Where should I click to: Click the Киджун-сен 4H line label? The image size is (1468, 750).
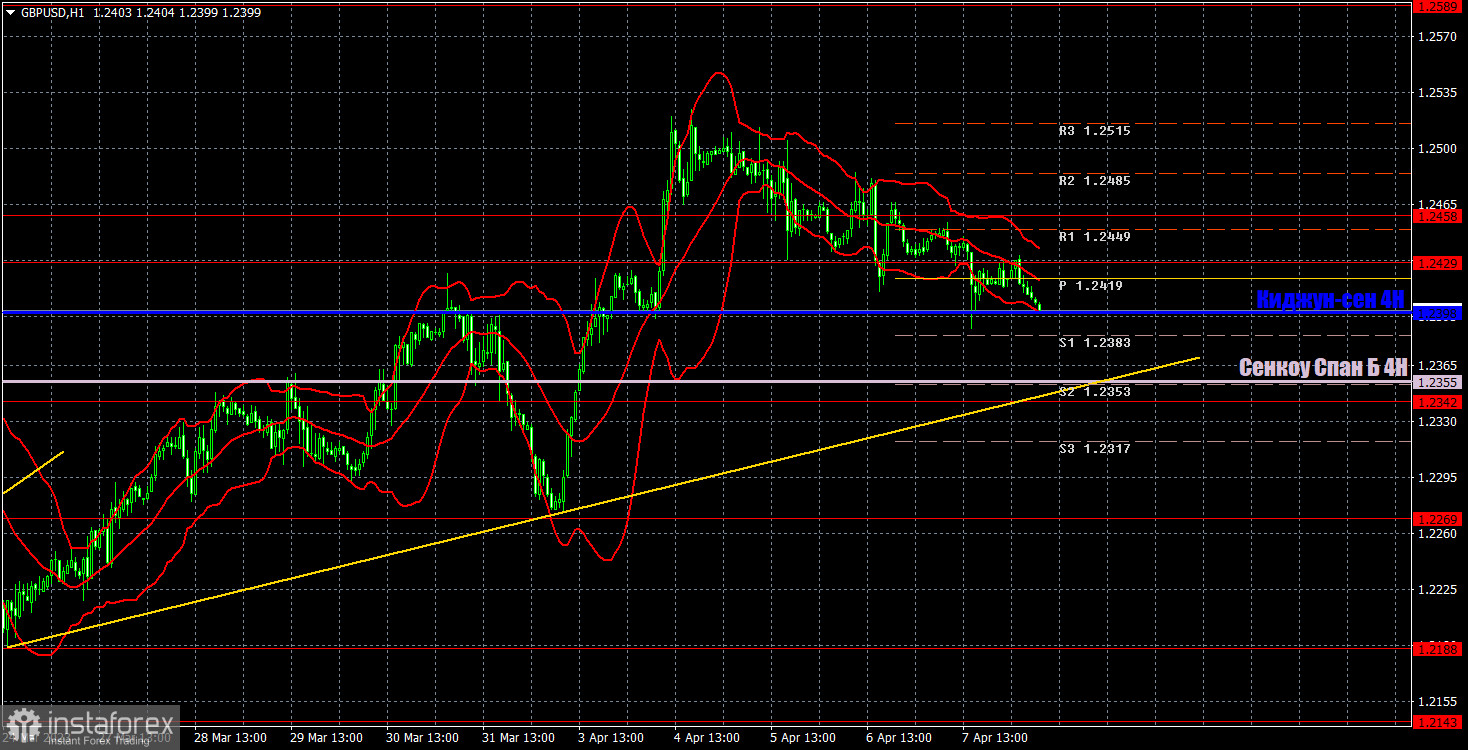pyautogui.click(x=1331, y=298)
